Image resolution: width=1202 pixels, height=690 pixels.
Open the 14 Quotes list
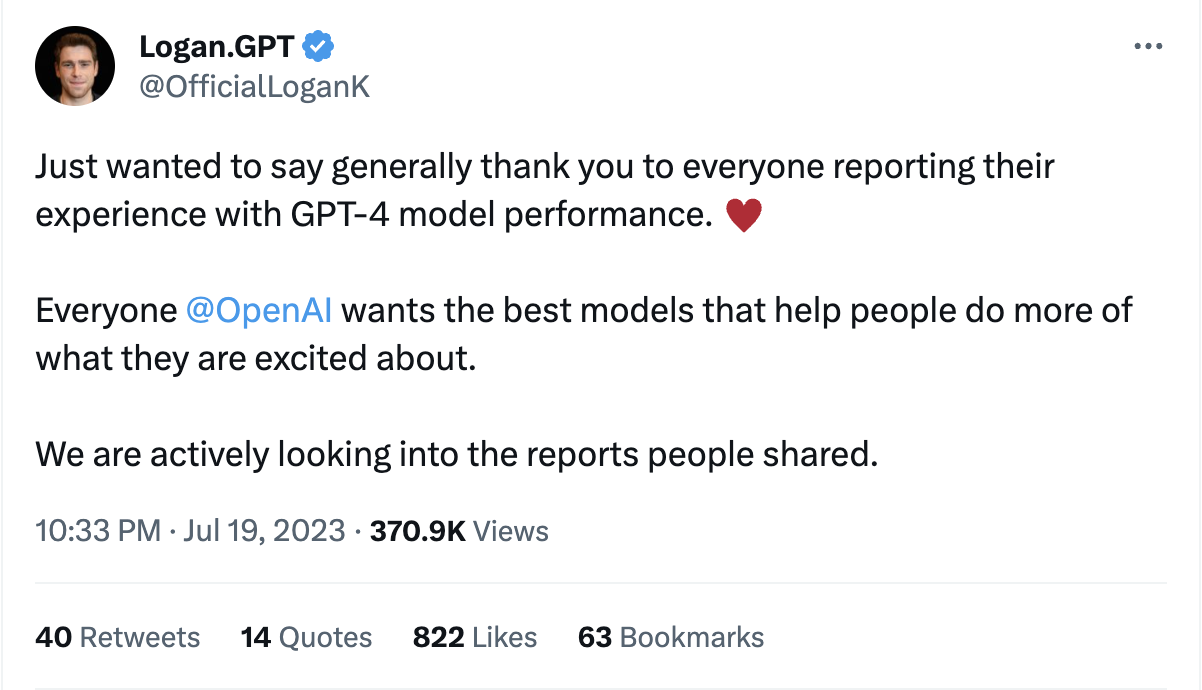(306, 637)
